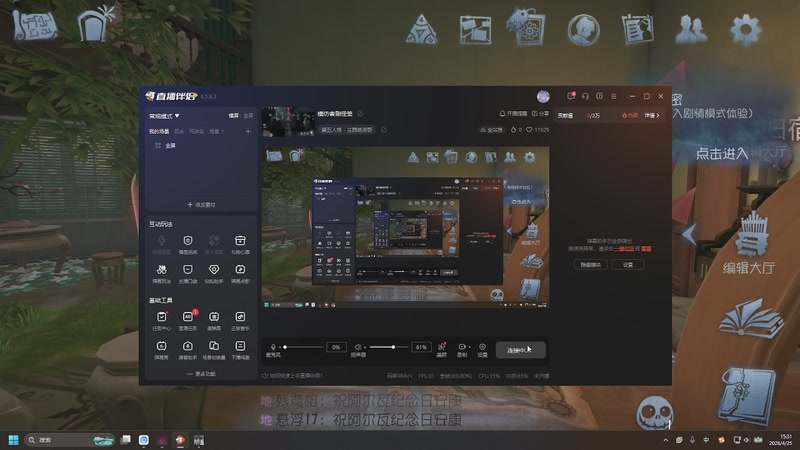The width and height of the screenshot is (800, 450).
Task: Click the open book icon in the game window
Action: pyautogui.click(x=751, y=318)
